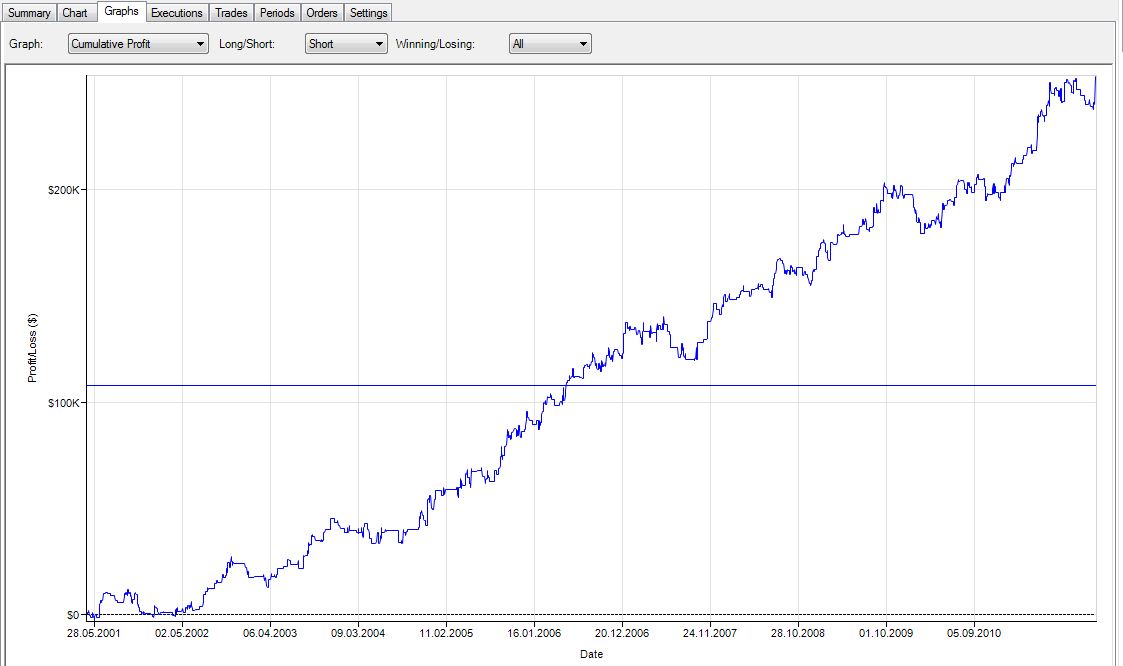Switch to the Periods tab
1123x666 pixels.
[277, 13]
